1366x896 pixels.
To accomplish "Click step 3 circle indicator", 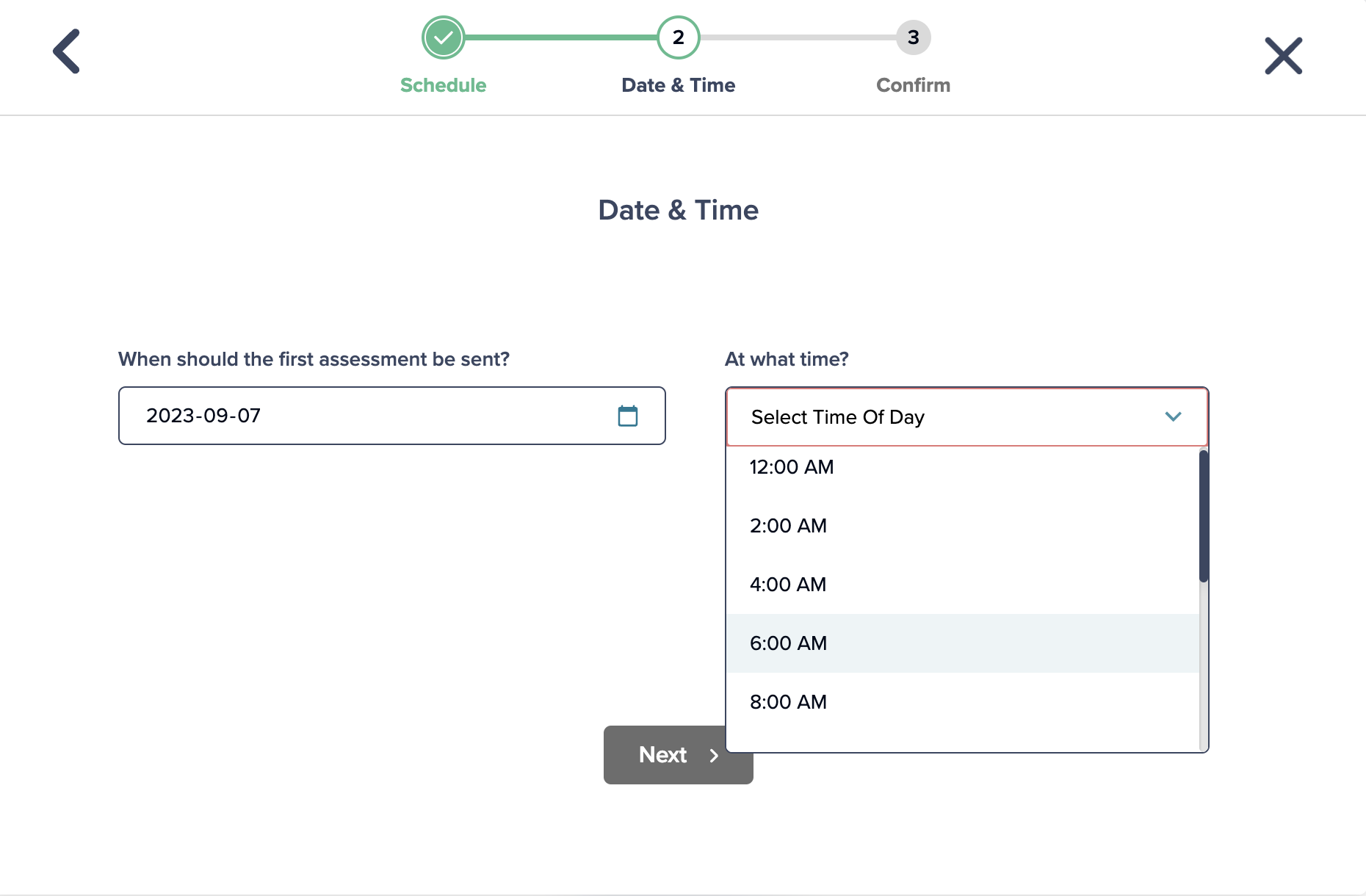I will 913,37.
